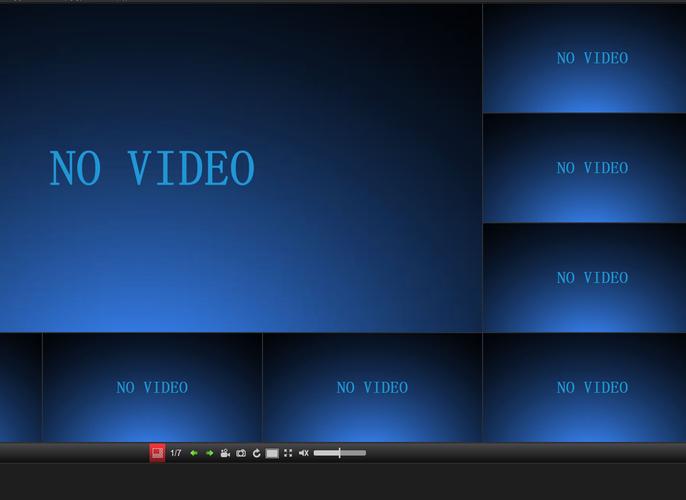Viewport: 686px width, 500px height.
Task: Open the red screen layout selector
Action: [157, 453]
